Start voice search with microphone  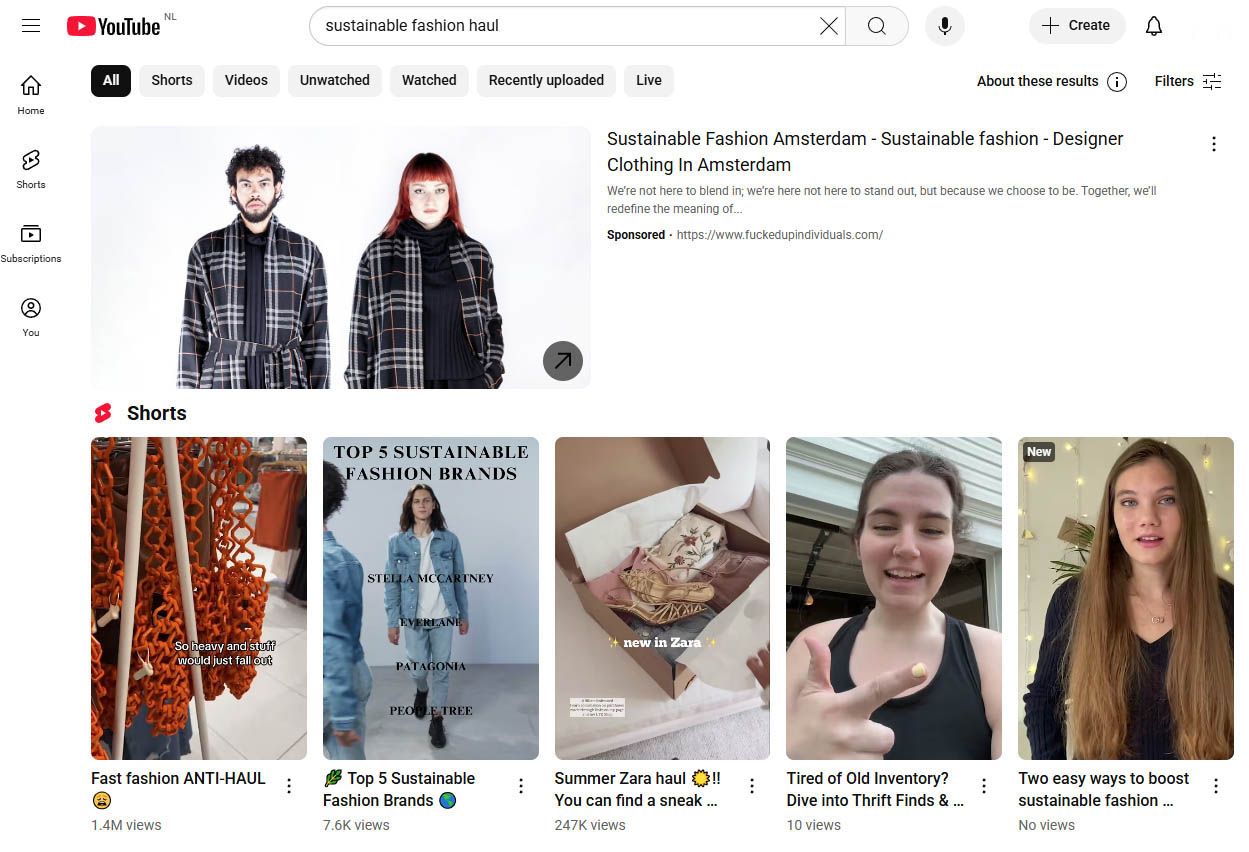tap(945, 26)
